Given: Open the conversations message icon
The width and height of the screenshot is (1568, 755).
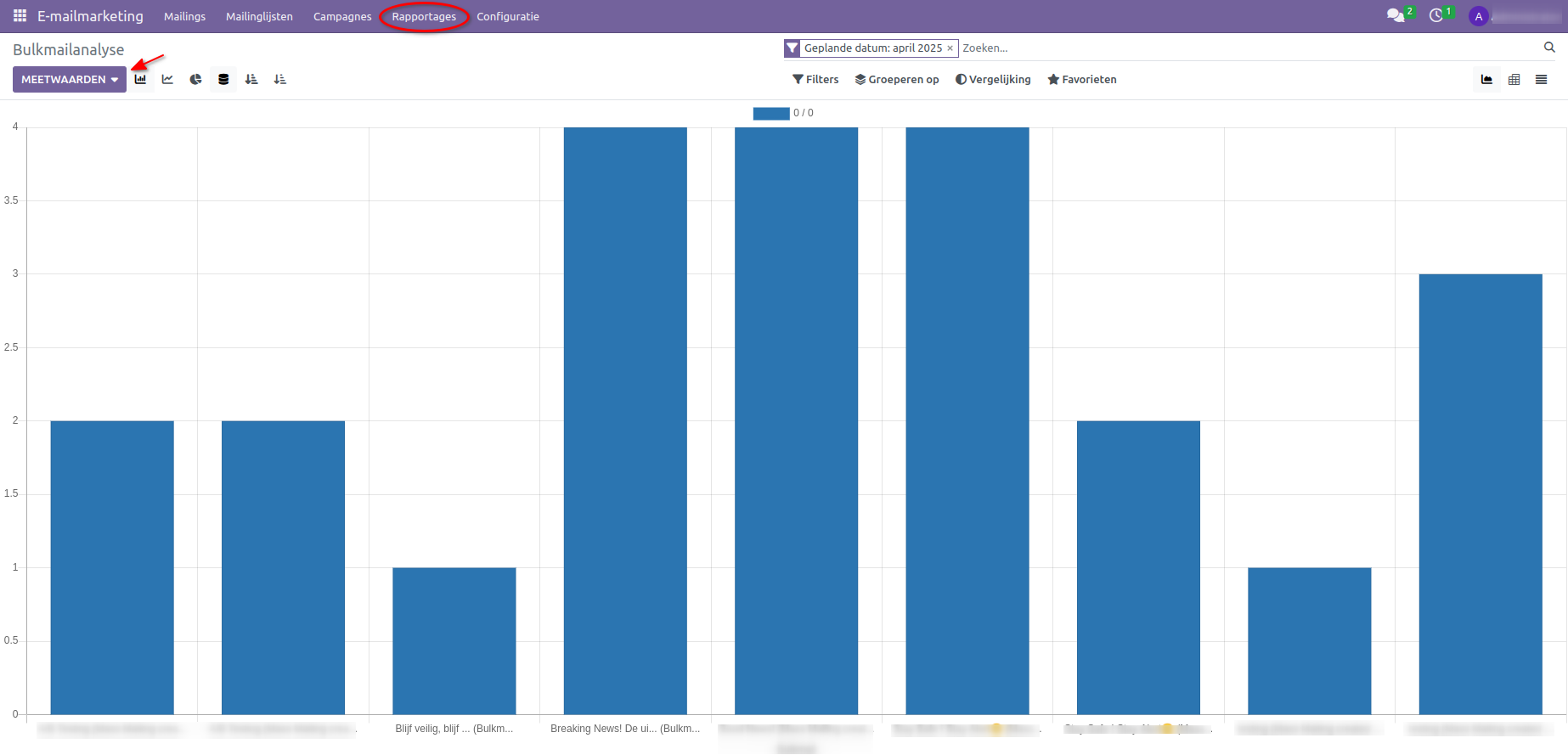Looking at the screenshot, I should click(1395, 16).
